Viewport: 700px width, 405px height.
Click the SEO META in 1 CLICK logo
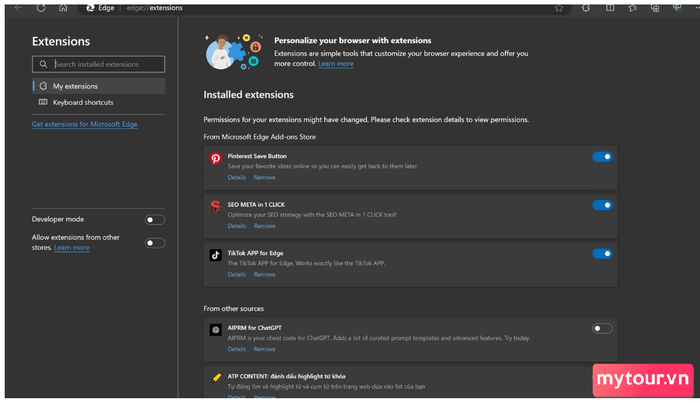pos(216,206)
